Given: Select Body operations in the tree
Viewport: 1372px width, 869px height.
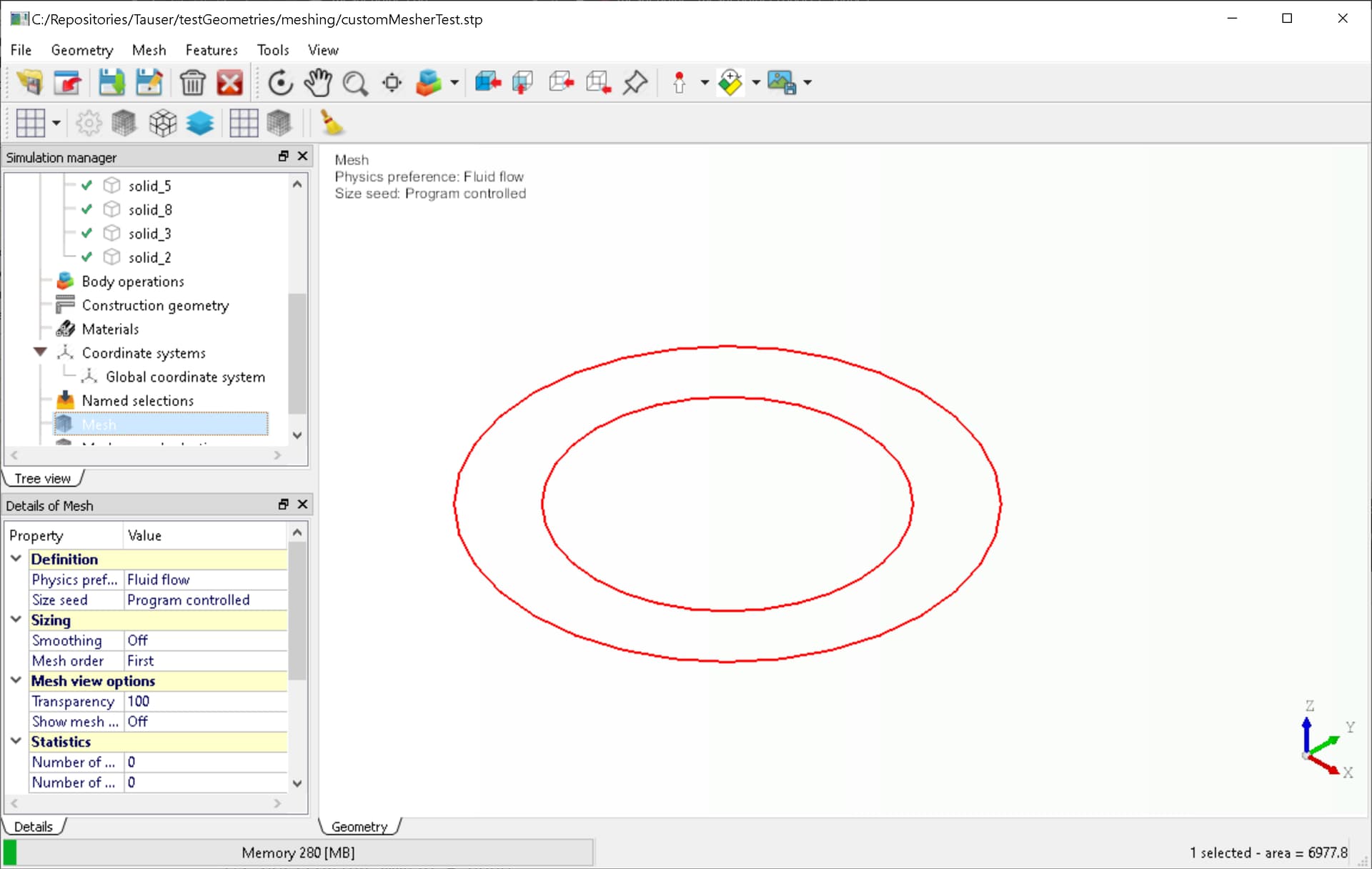Looking at the screenshot, I should coord(133,281).
